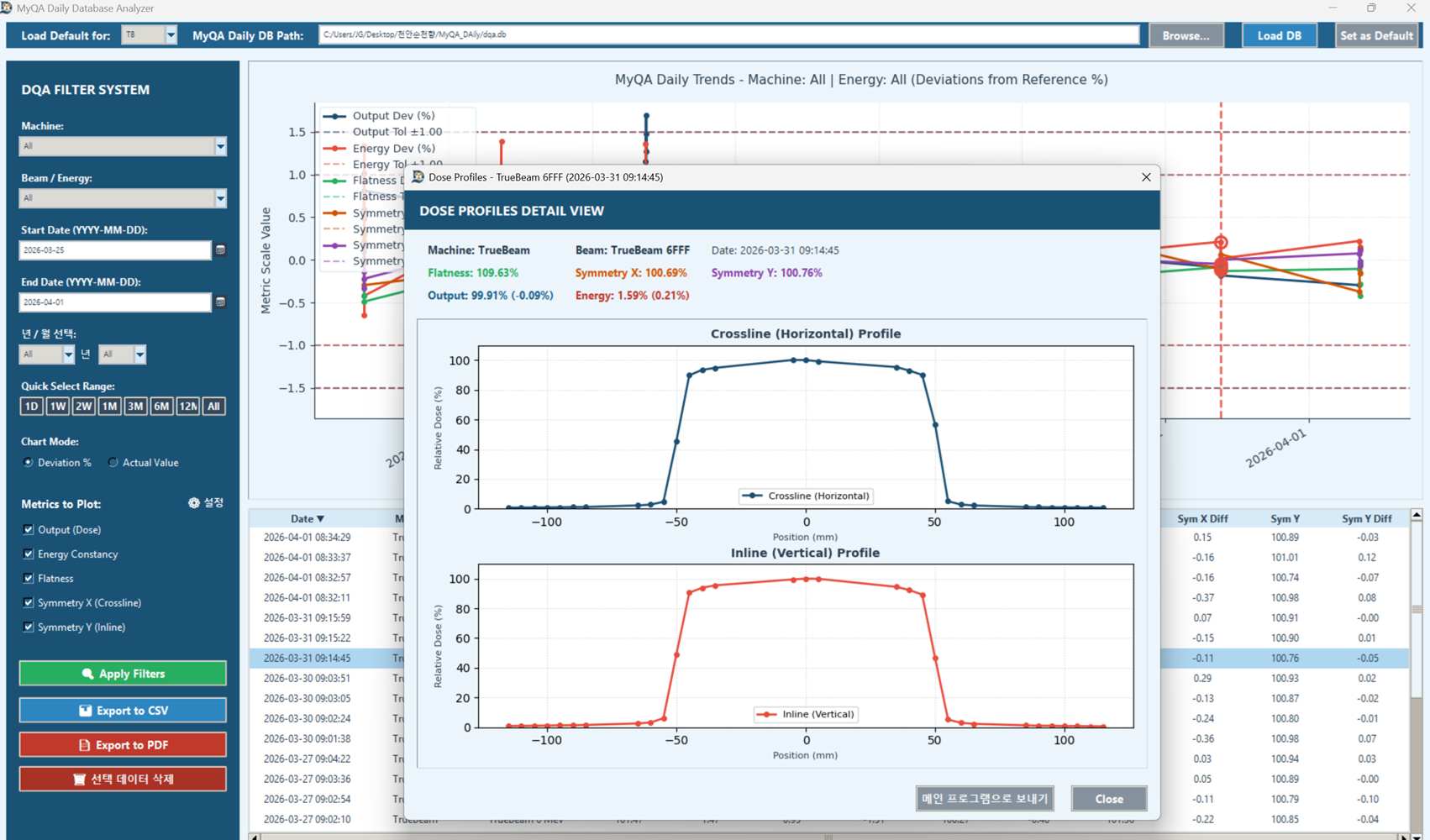Open the 설정 gear settings

[206, 502]
